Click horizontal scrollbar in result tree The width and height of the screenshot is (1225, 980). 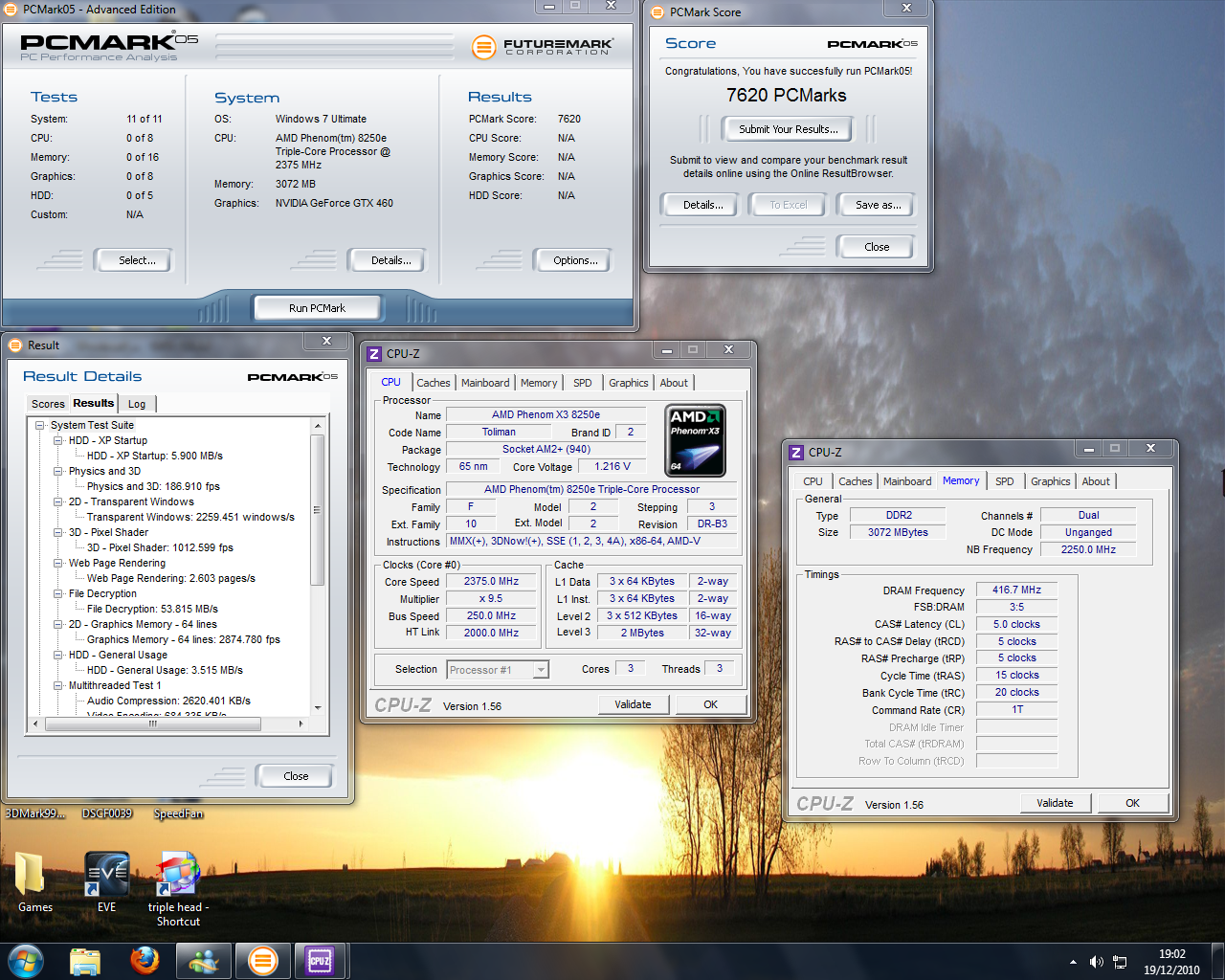[x=152, y=724]
